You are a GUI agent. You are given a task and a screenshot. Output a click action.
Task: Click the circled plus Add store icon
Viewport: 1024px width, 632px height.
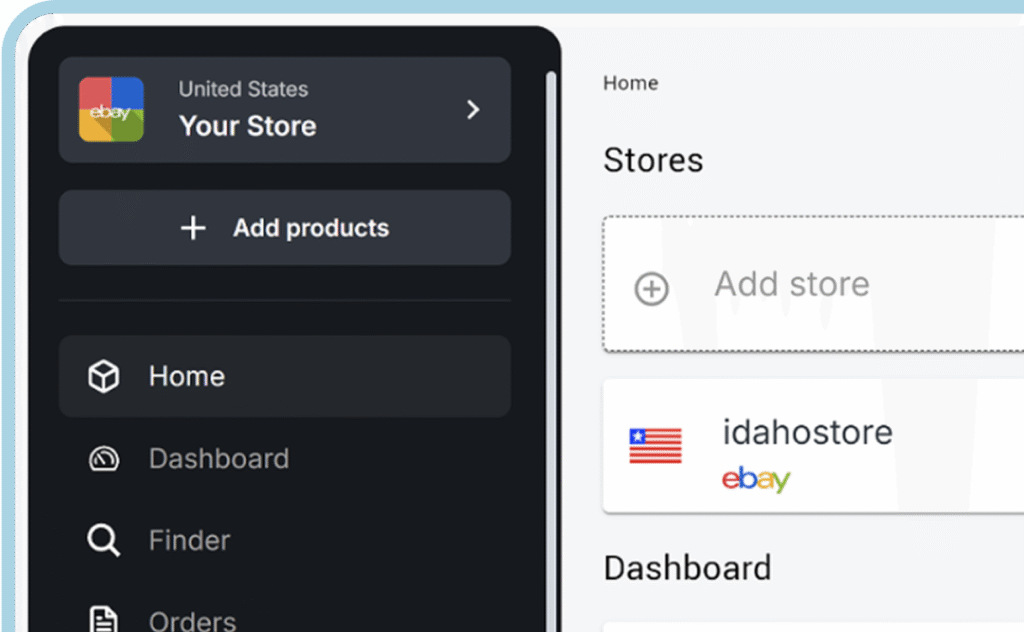[652, 289]
